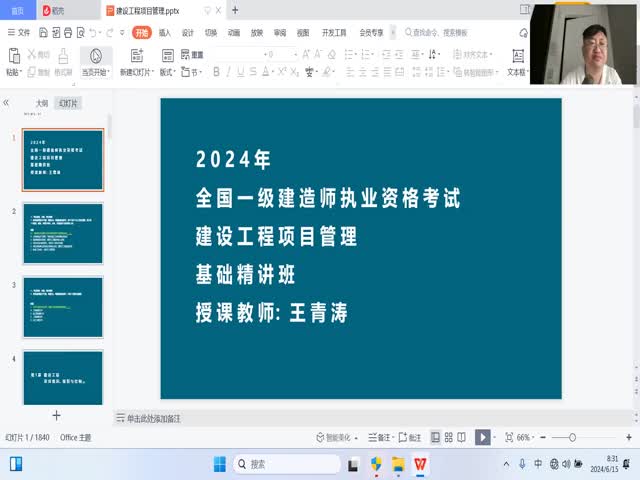
Task: Switch to the Insert (插入) tab
Action: tap(164, 33)
